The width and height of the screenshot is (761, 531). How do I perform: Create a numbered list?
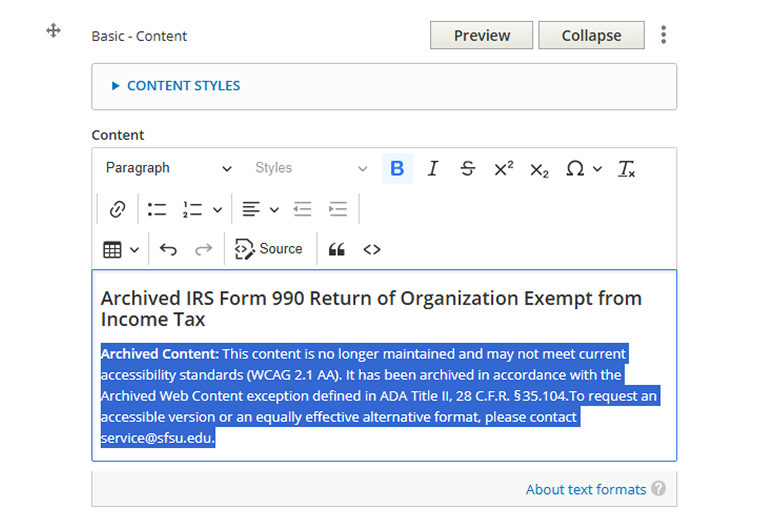pos(192,209)
